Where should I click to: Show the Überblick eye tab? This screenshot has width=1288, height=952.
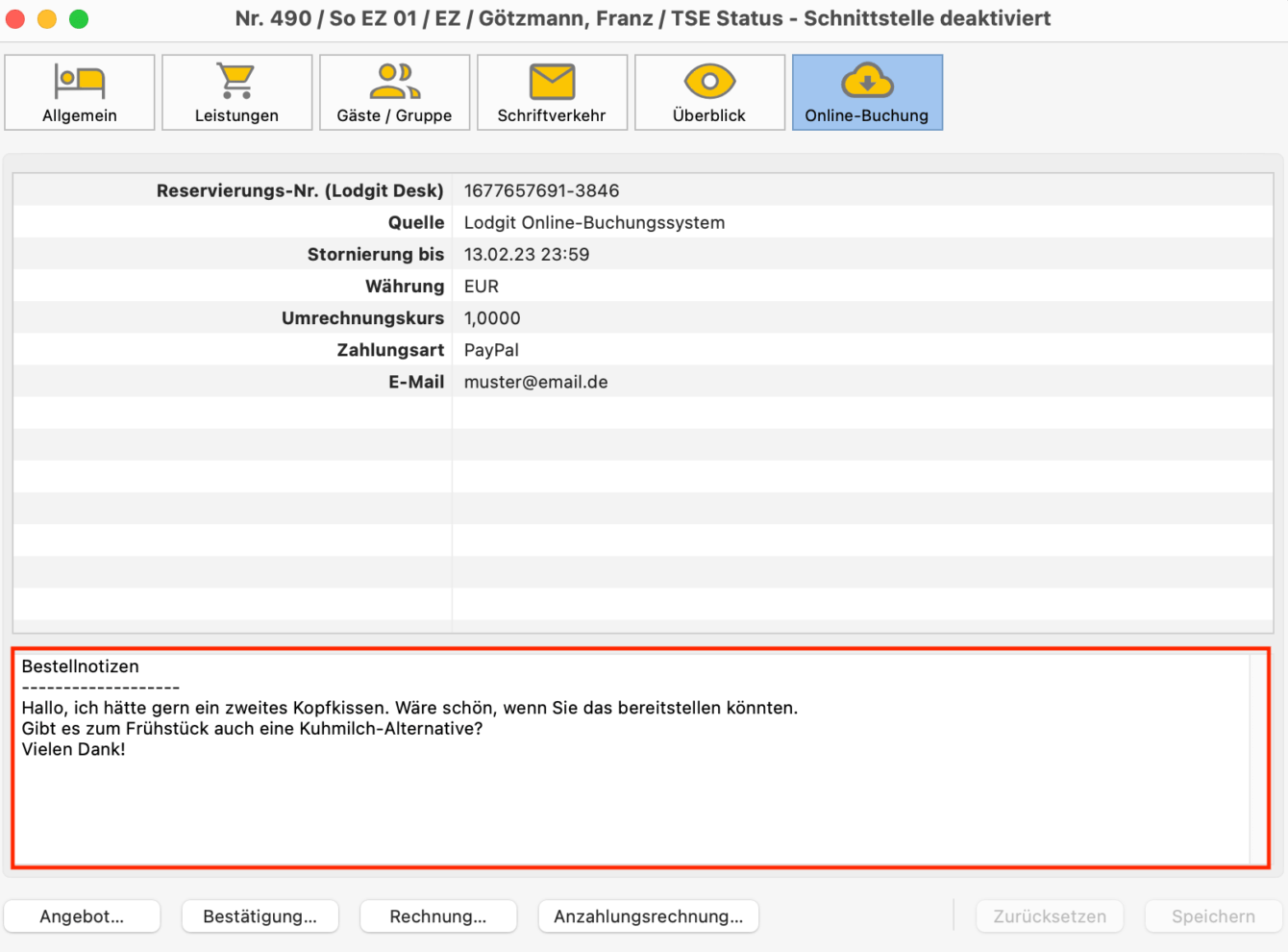point(710,92)
